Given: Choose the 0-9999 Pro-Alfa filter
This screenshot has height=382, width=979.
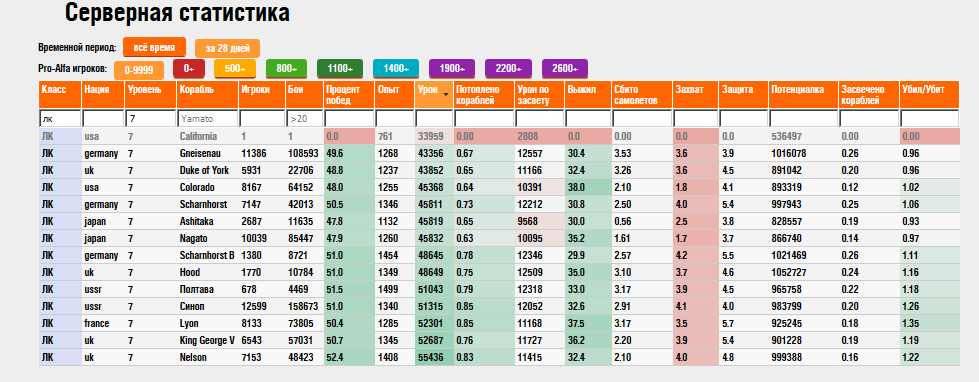Looking at the screenshot, I should click(x=139, y=70).
